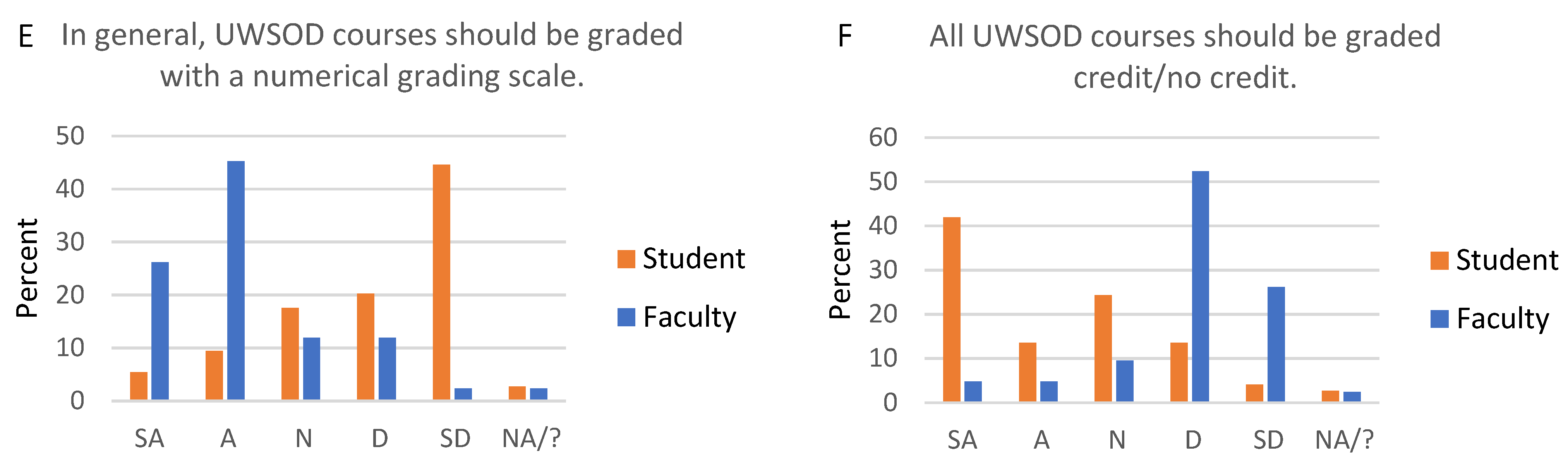
Task: Click the NA/? axis label in chart E
Action: [531, 438]
